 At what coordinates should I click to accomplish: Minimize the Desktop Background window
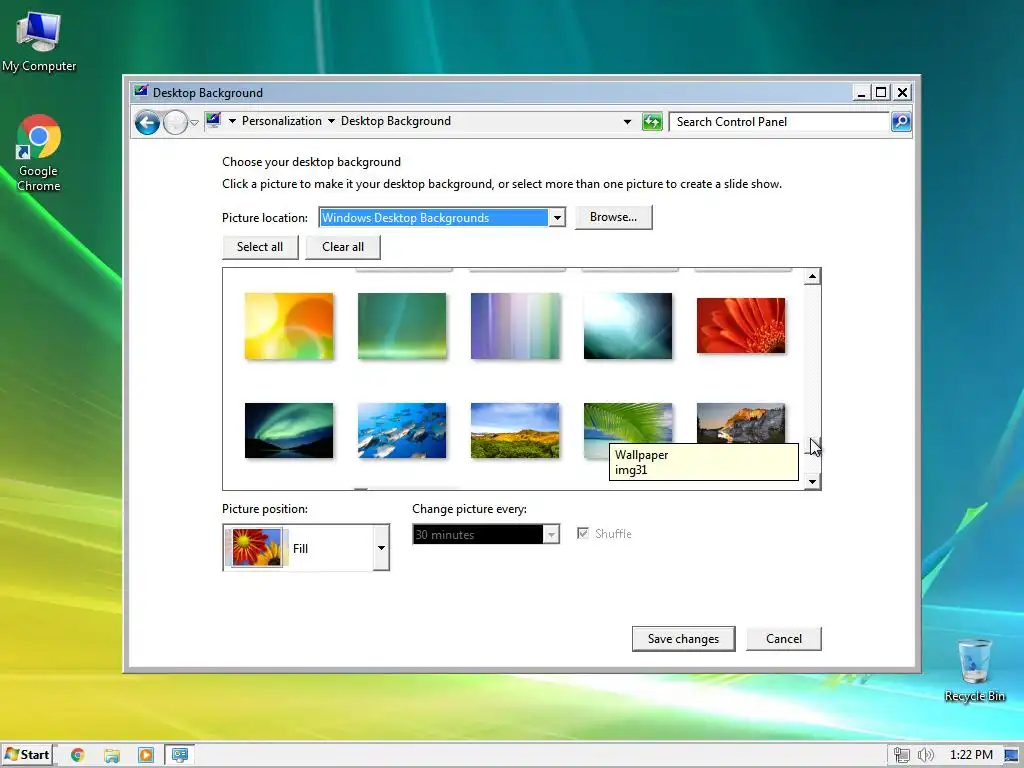[861, 93]
